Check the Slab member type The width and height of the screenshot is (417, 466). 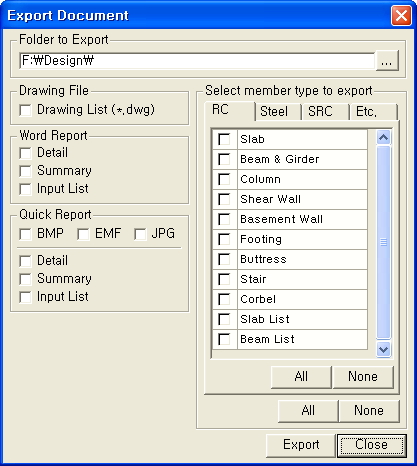click(224, 139)
